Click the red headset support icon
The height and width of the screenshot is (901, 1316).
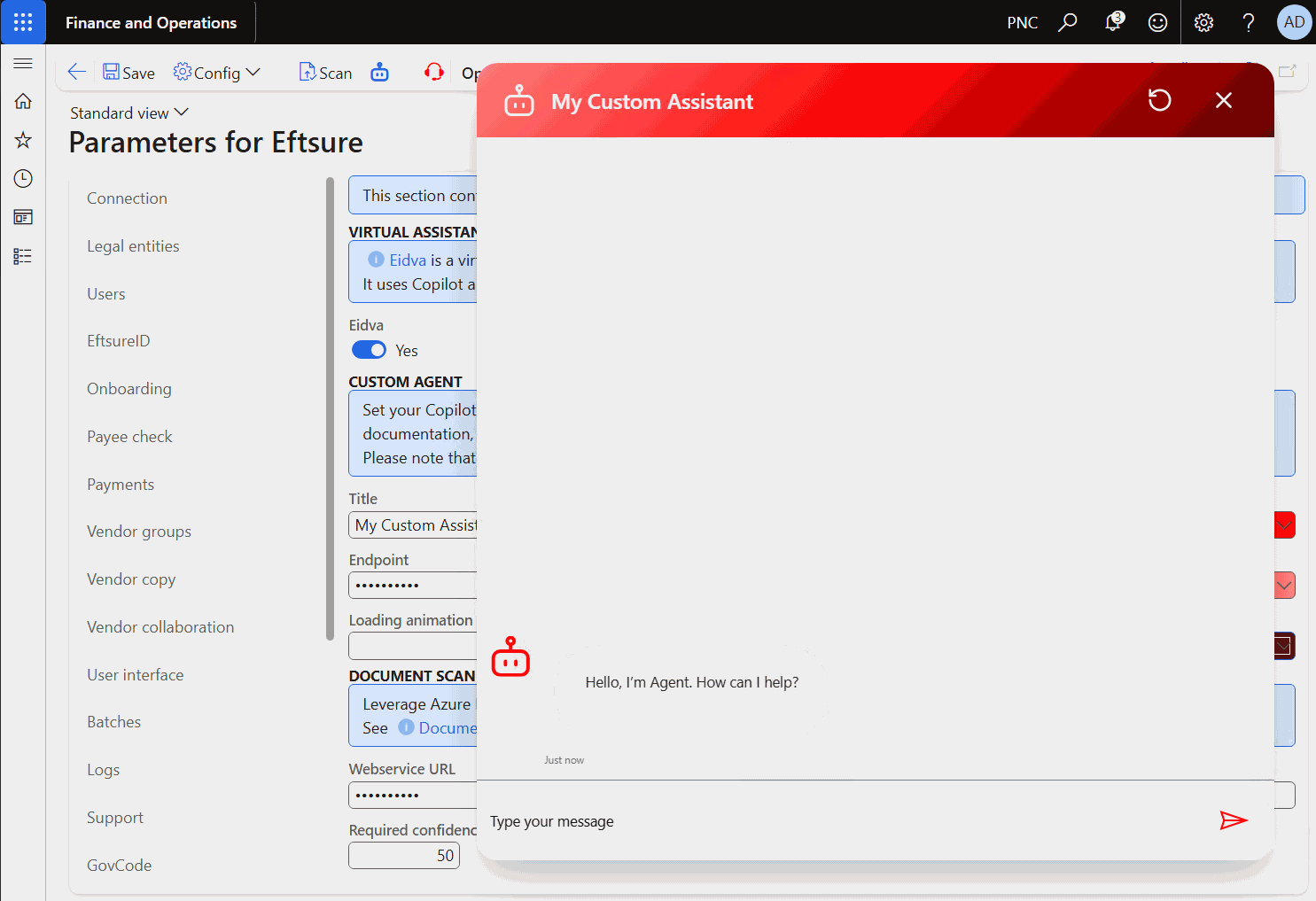[434, 73]
